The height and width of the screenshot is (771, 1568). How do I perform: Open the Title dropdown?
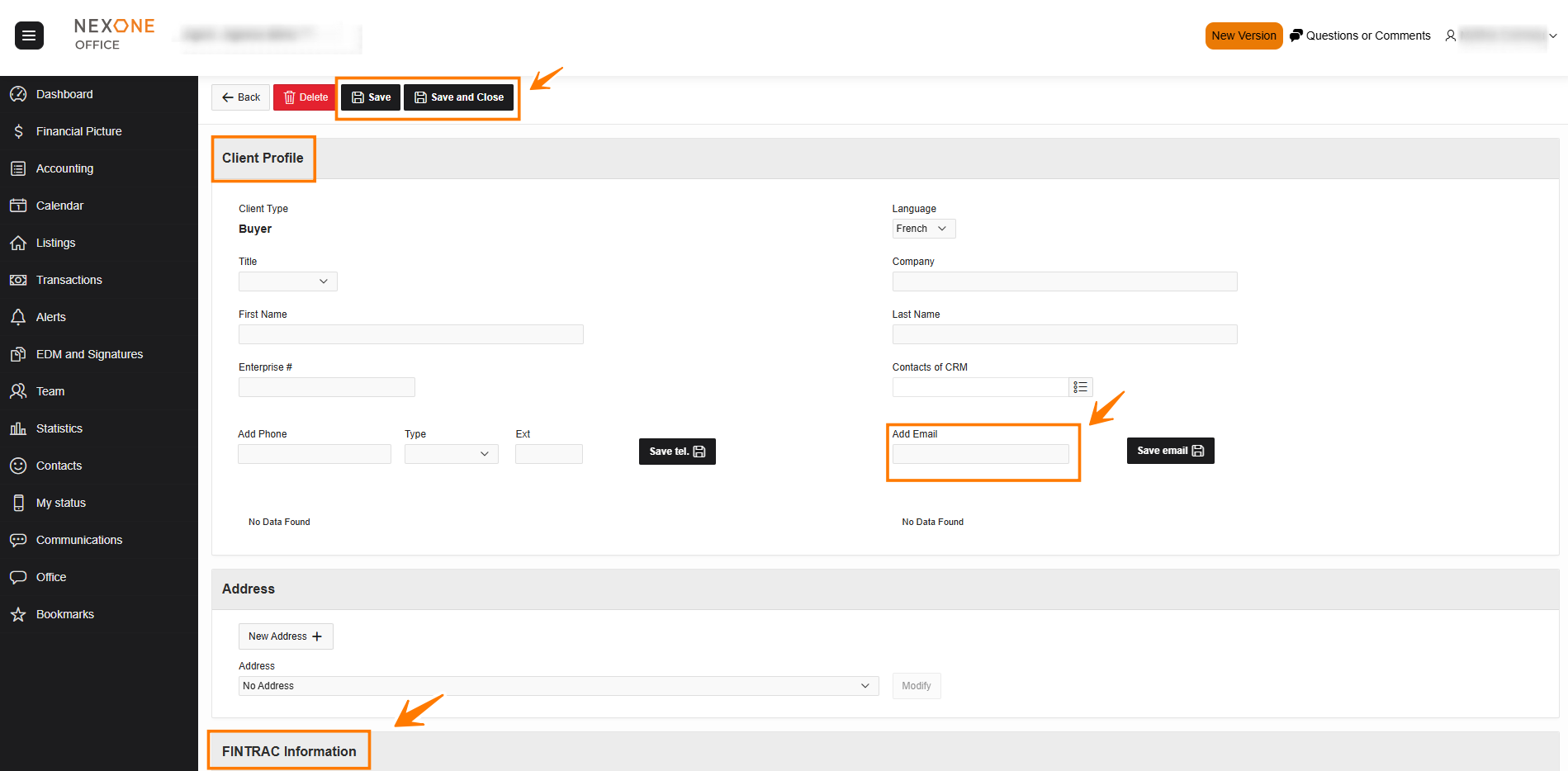point(287,281)
